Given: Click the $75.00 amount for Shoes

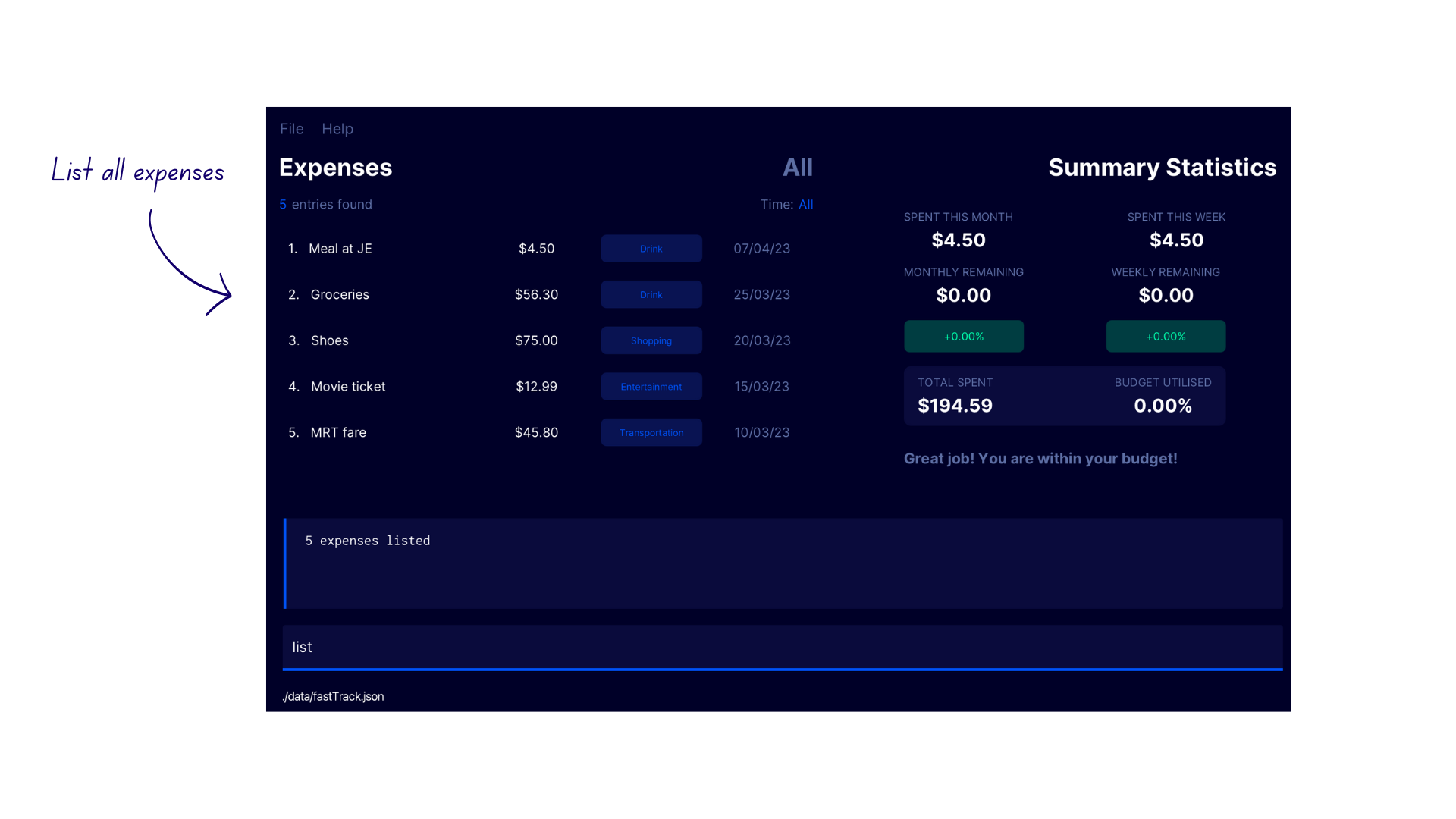Looking at the screenshot, I should [x=537, y=340].
